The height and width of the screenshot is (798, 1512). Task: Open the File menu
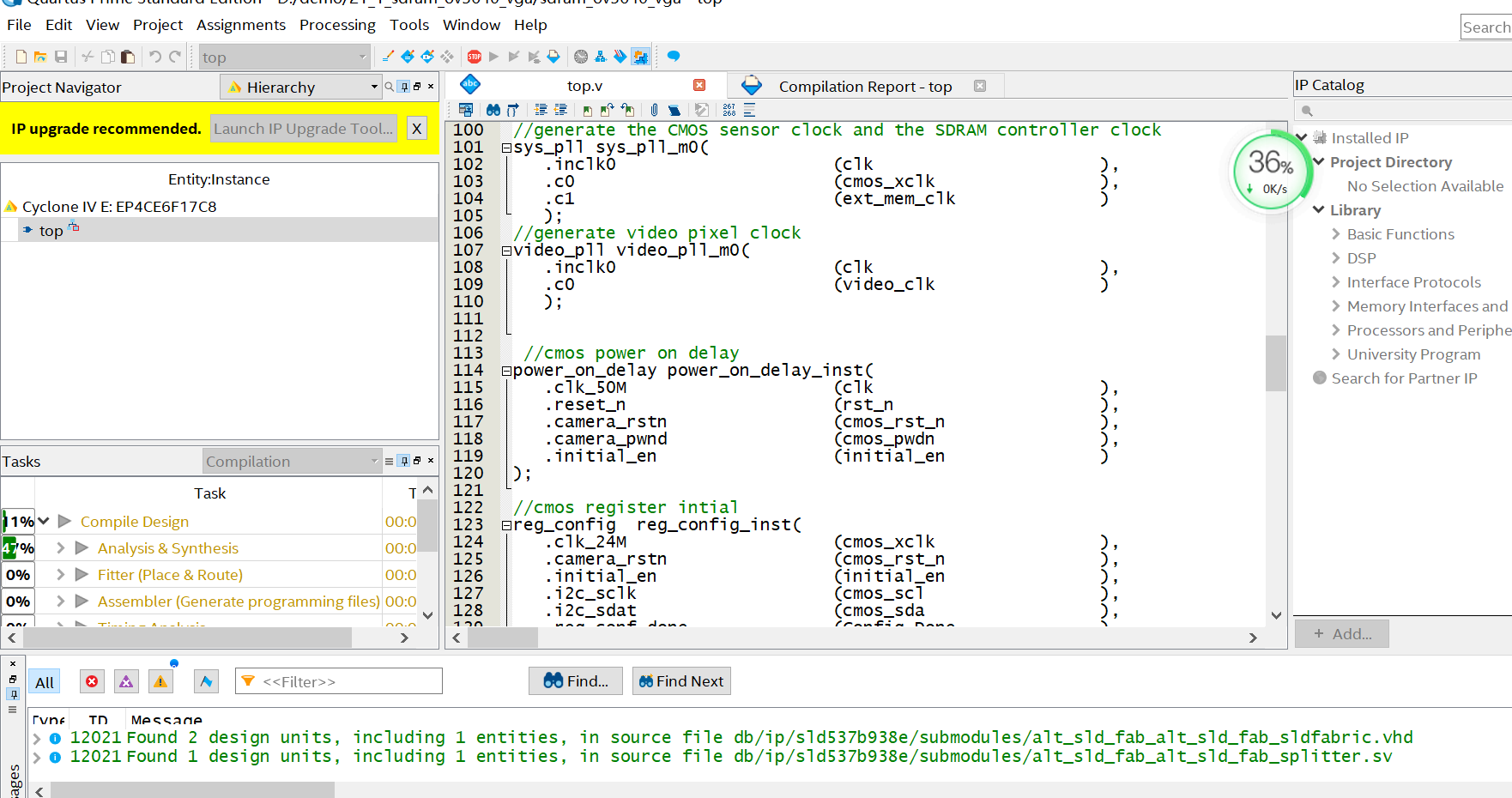(19, 25)
